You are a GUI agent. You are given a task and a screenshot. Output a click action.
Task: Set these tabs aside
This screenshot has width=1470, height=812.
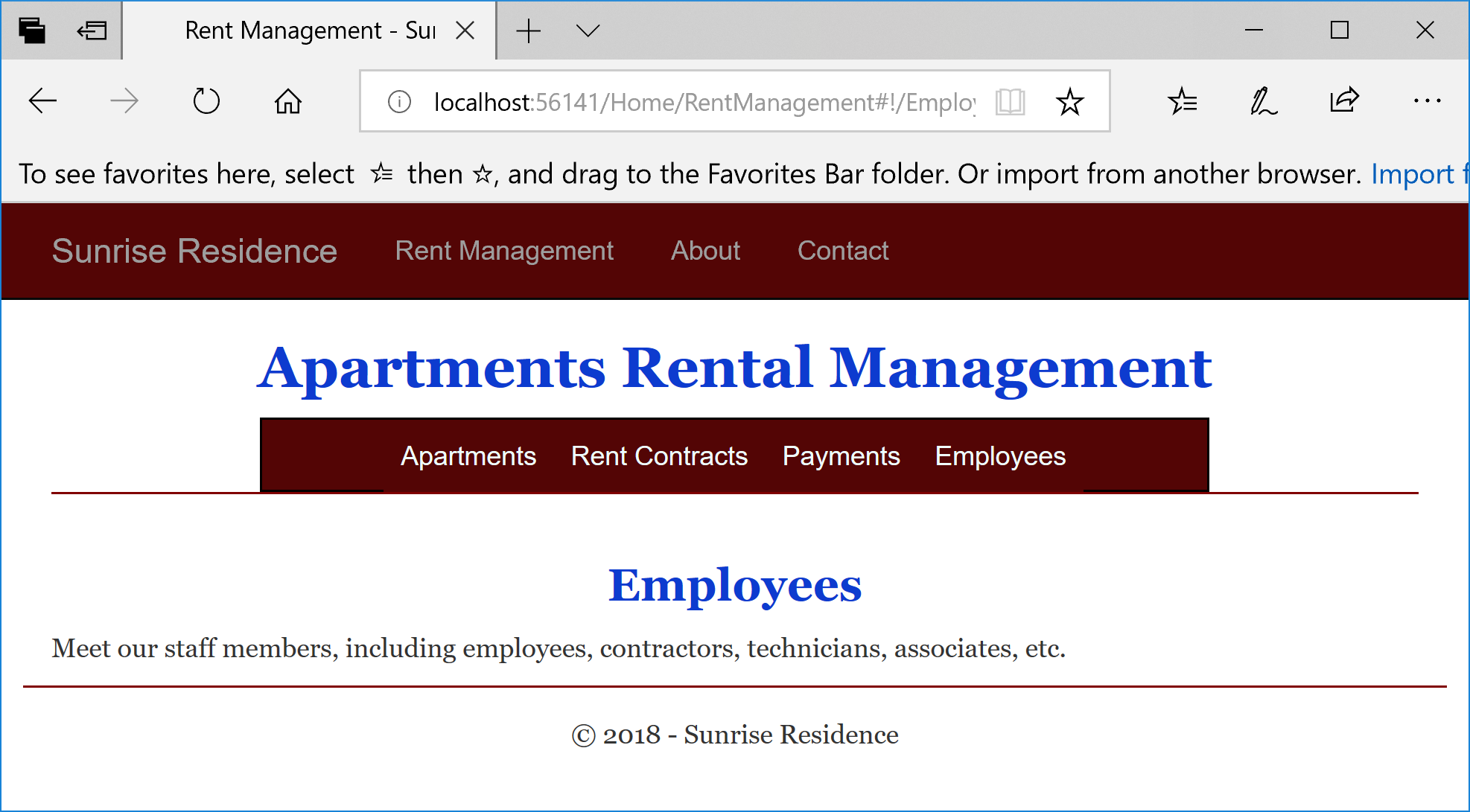(92, 31)
